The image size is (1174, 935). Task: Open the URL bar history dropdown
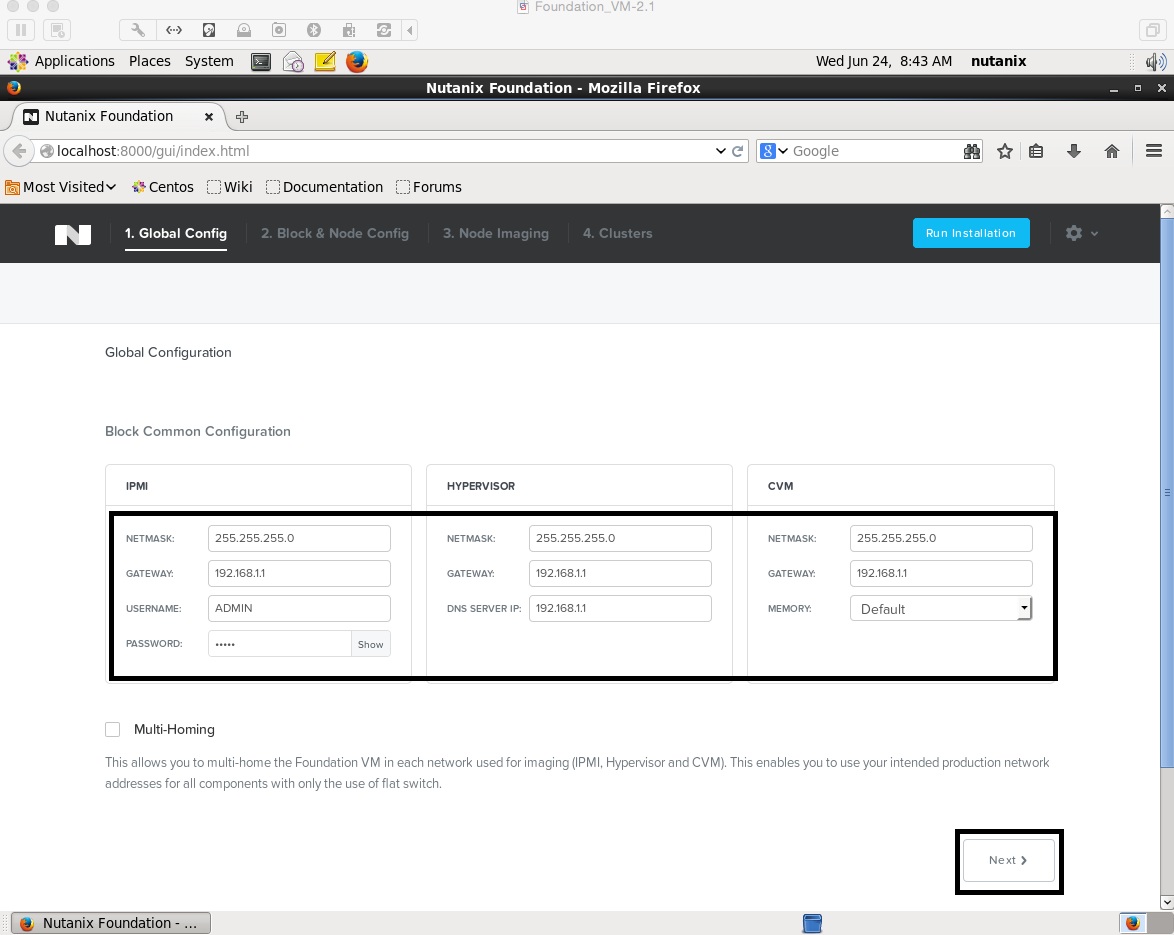[x=721, y=152]
